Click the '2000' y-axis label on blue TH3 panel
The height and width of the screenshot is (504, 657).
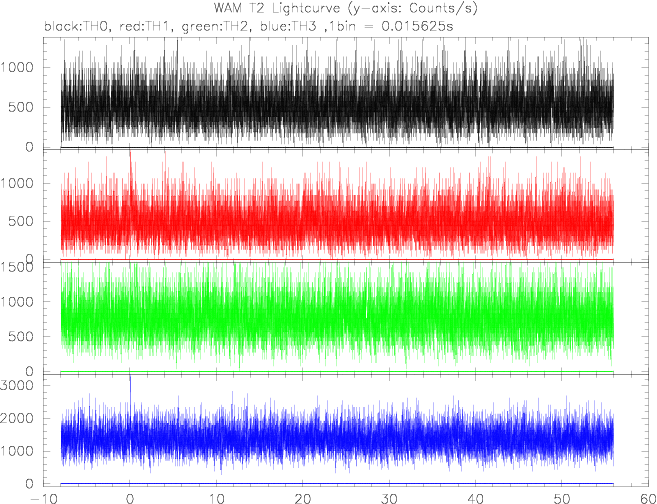click(x=17, y=418)
